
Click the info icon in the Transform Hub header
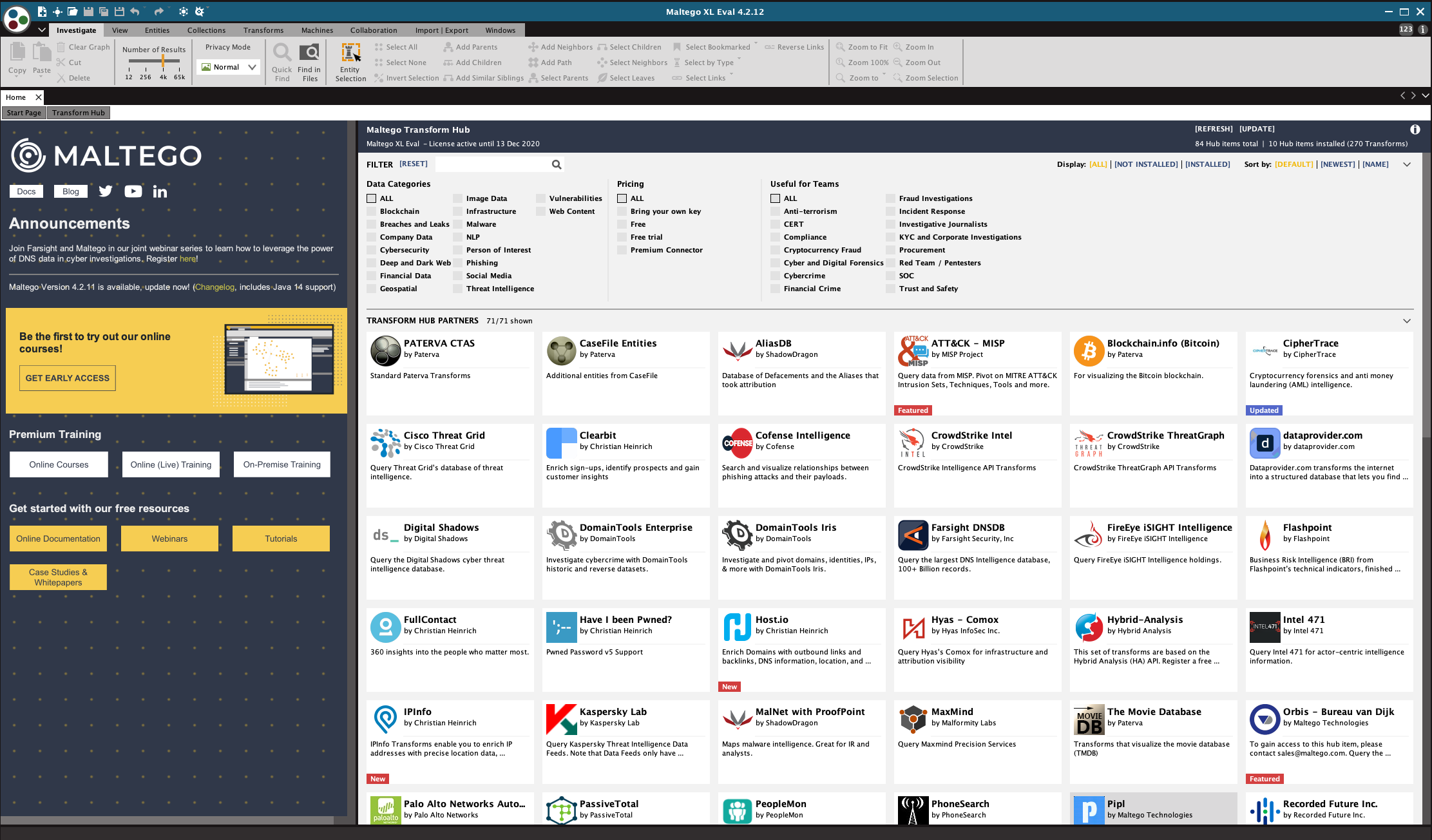coord(1415,129)
